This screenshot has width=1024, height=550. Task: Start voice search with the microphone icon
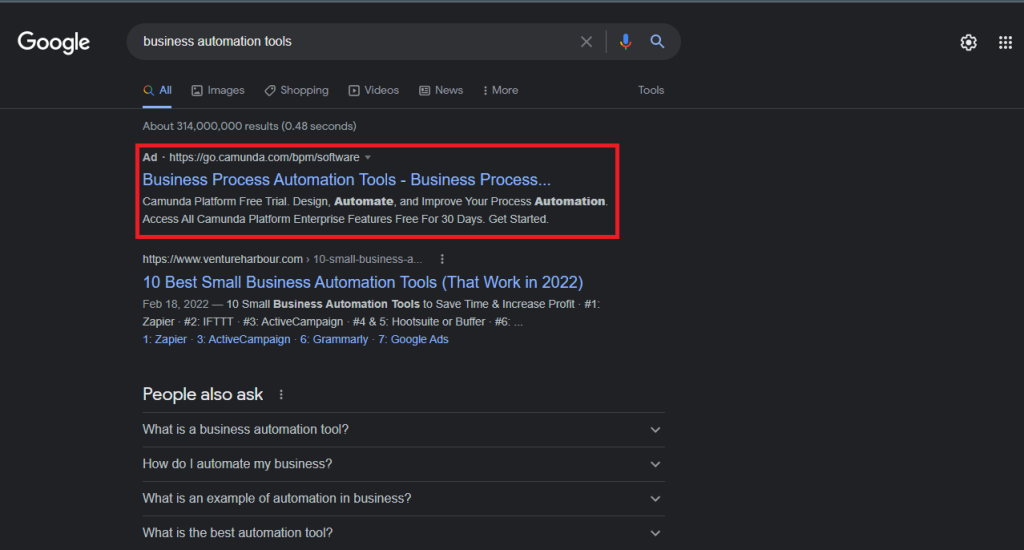[x=626, y=42]
